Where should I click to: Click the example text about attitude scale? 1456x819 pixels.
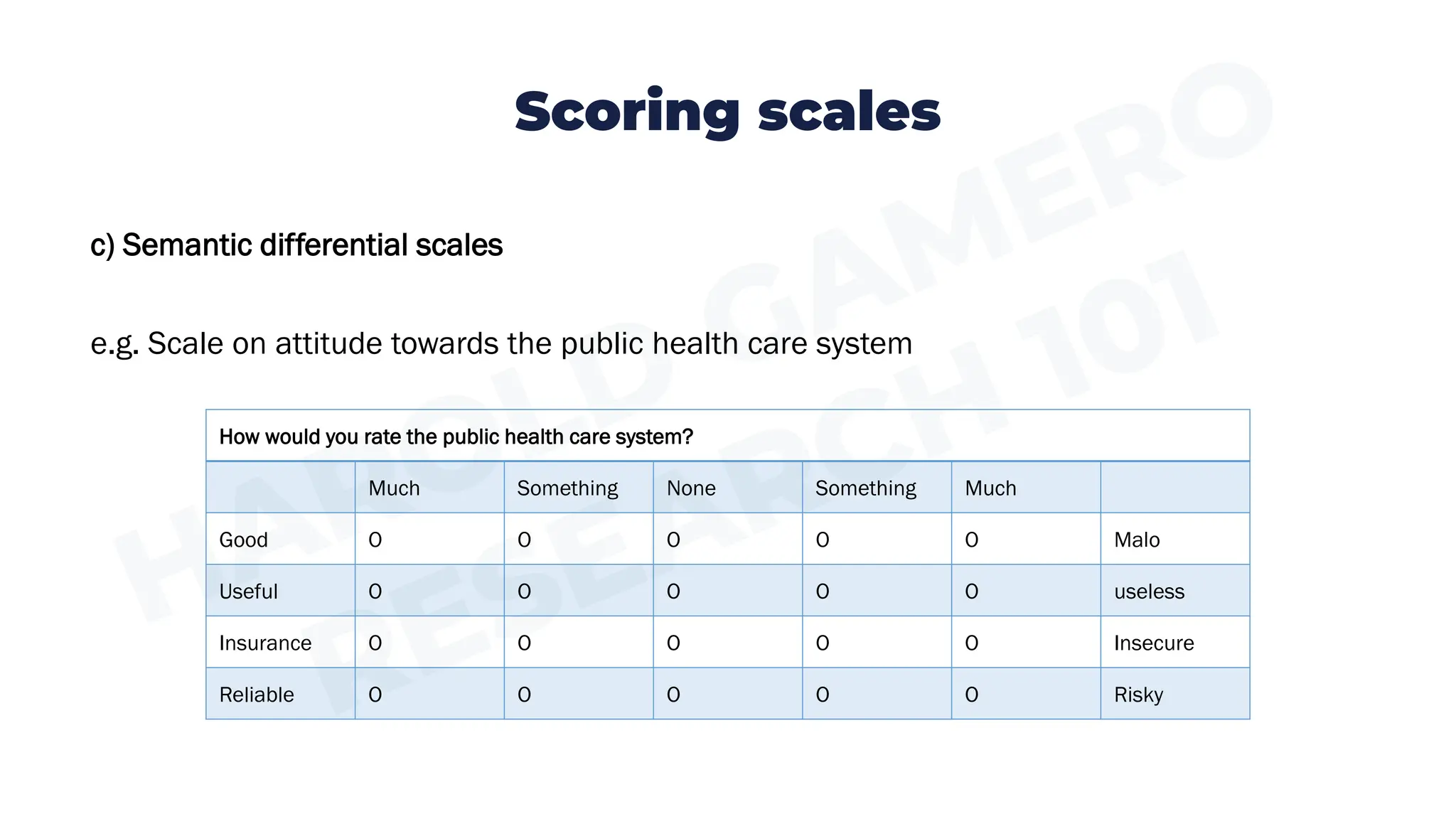click(501, 344)
